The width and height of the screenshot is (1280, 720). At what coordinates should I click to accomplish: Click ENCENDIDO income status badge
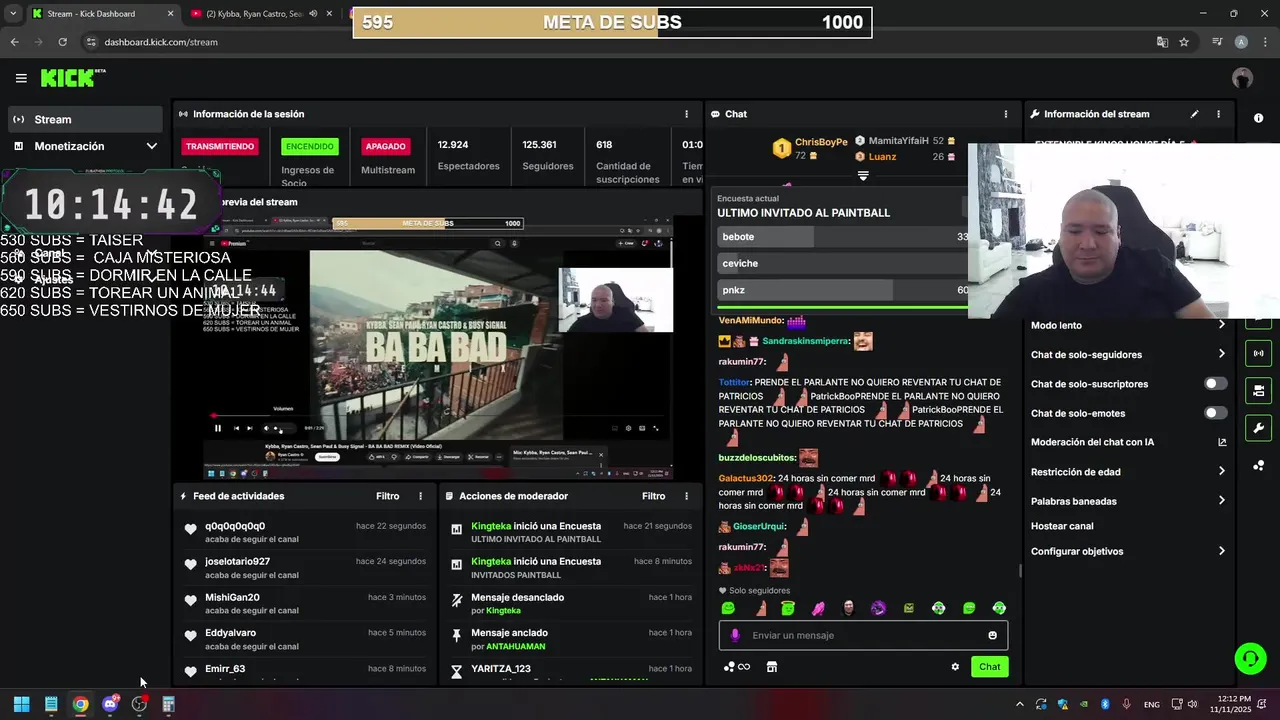click(310, 146)
